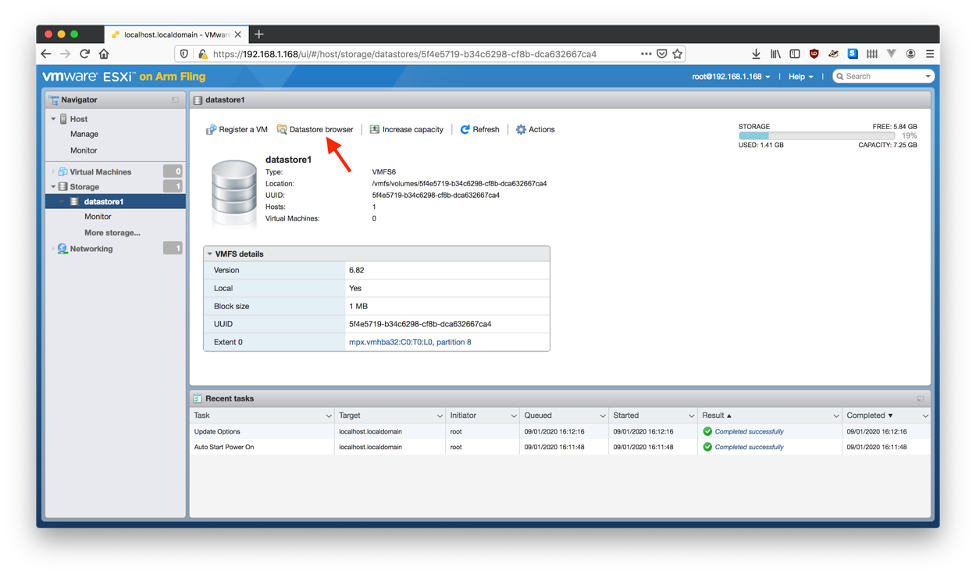Open root@192.168.1.168 user dropdown
Screen dimensions: 976x576
[731, 77]
